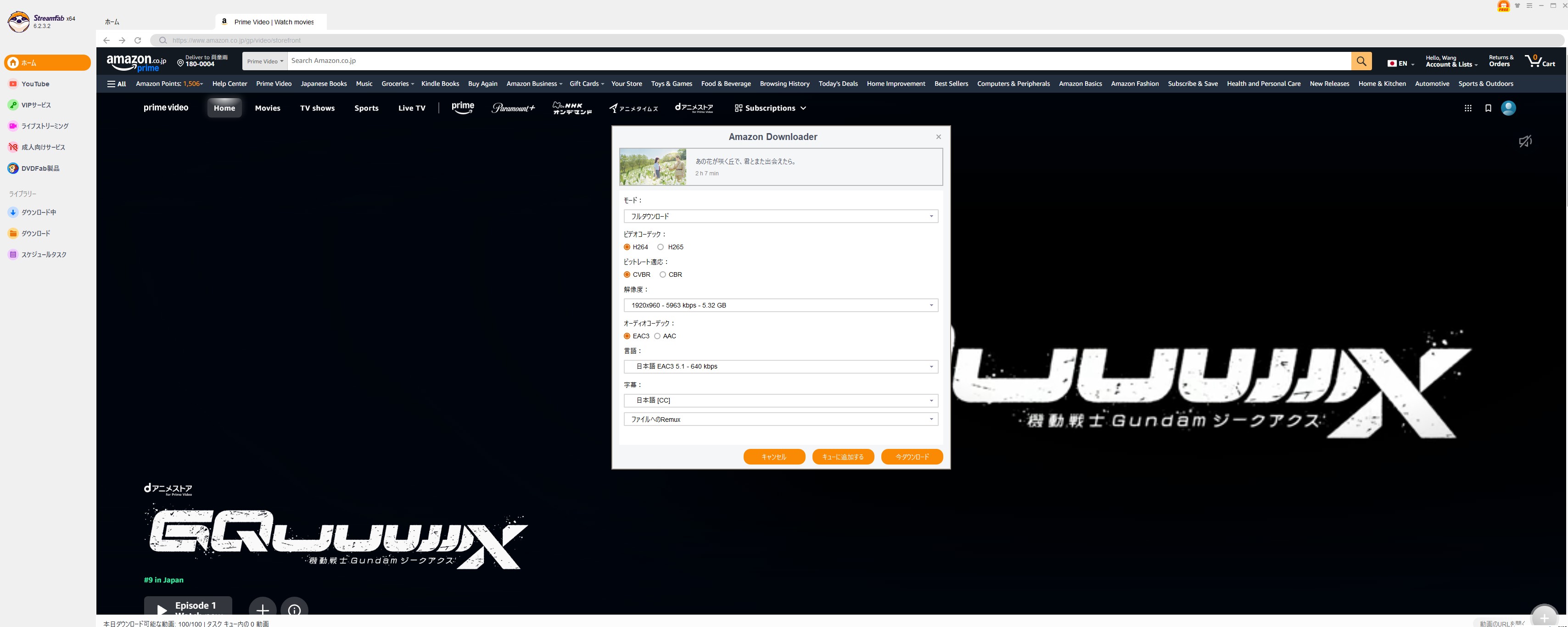Click the movie thumbnail in downloader dialog

pos(653,167)
